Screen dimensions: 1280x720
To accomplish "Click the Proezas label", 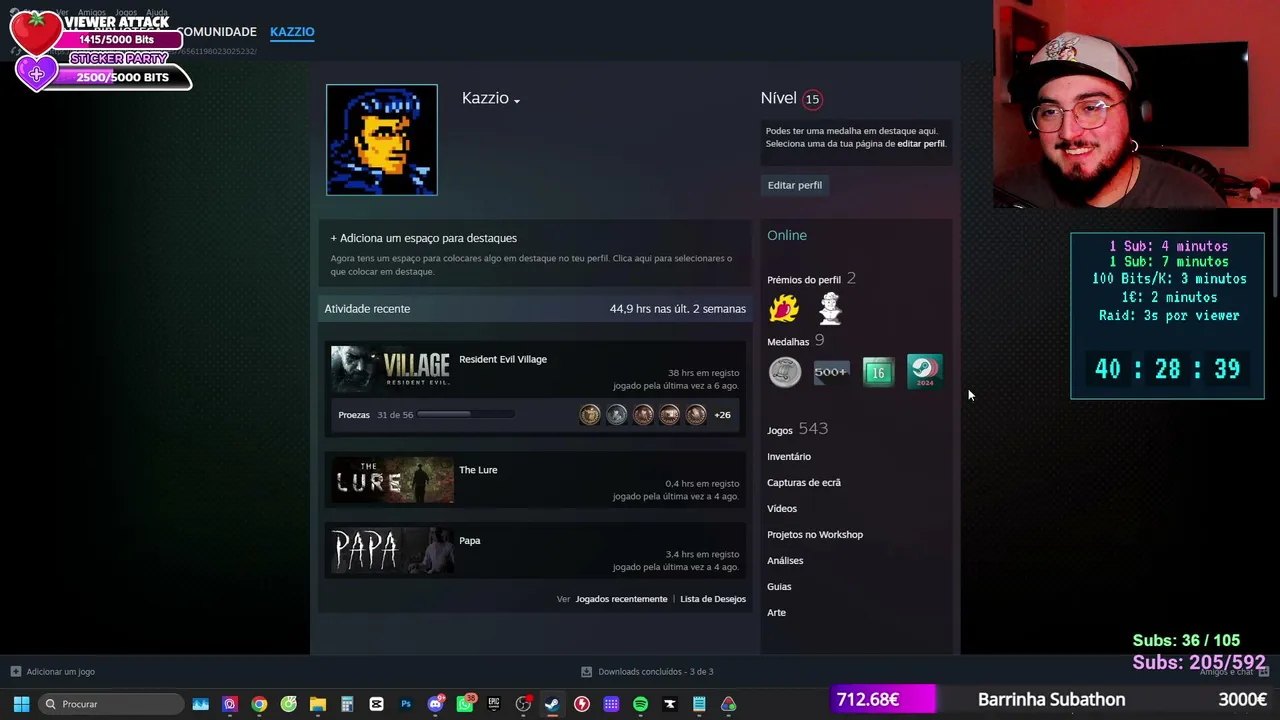I will point(354,415).
